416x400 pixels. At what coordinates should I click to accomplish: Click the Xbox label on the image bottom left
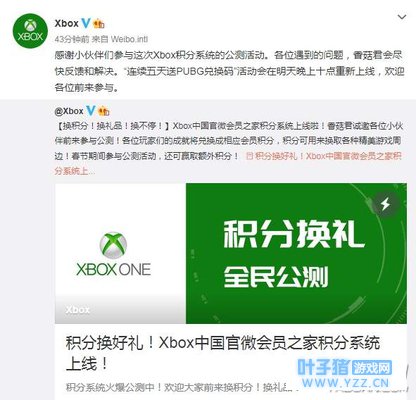coord(78,310)
